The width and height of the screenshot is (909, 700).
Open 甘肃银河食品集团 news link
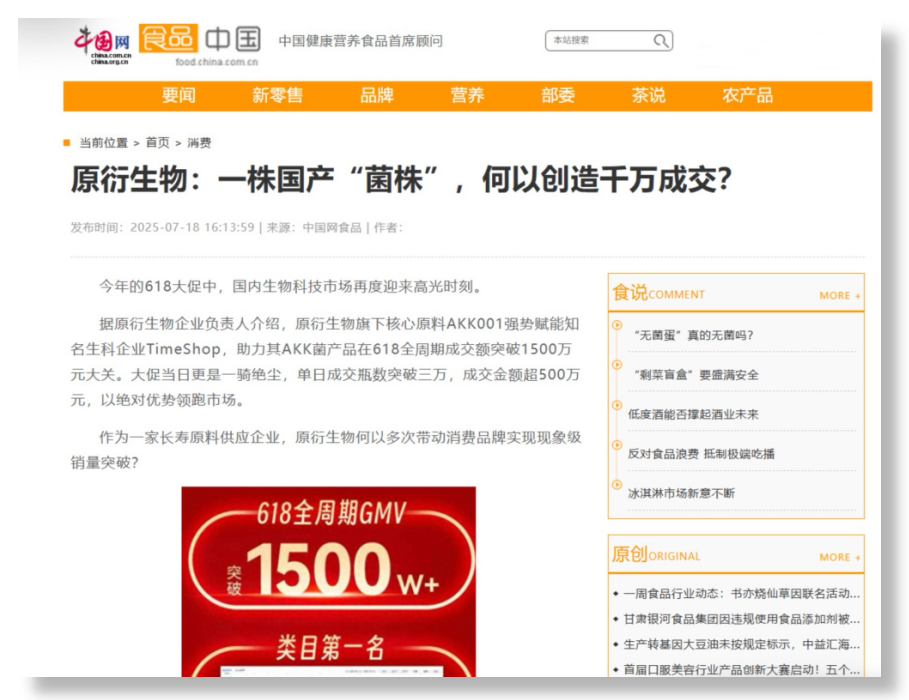(x=741, y=619)
